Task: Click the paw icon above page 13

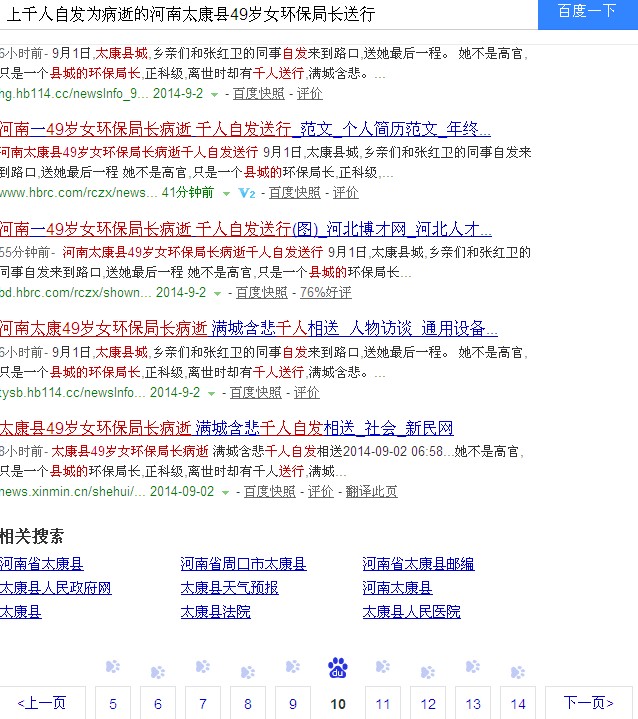Action: coord(472,666)
